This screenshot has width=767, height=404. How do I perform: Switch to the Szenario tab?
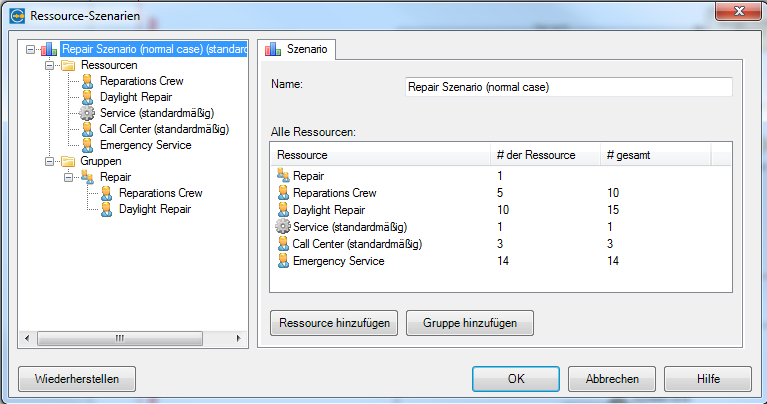pyautogui.click(x=296, y=49)
